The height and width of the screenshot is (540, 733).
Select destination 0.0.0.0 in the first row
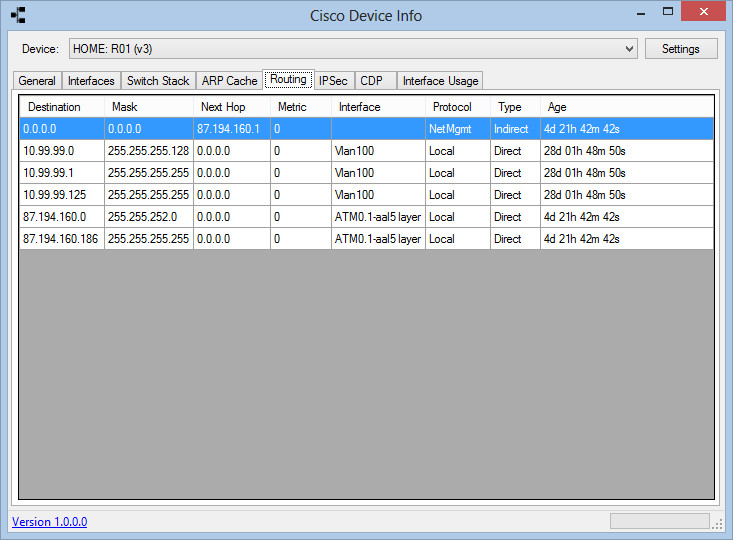[x=62, y=129]
